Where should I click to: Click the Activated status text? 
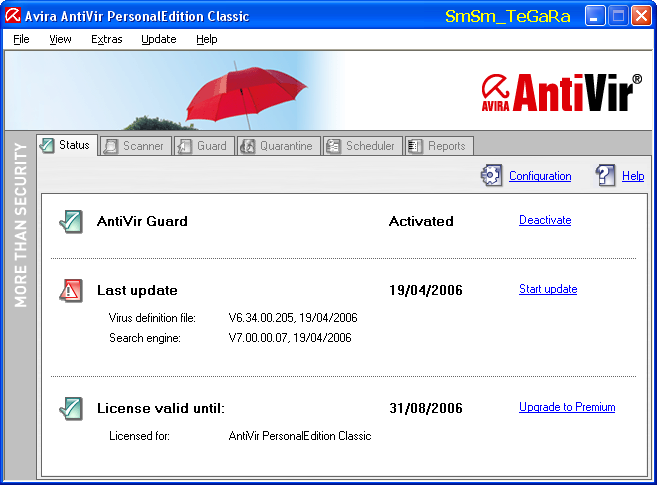[421, 221]
